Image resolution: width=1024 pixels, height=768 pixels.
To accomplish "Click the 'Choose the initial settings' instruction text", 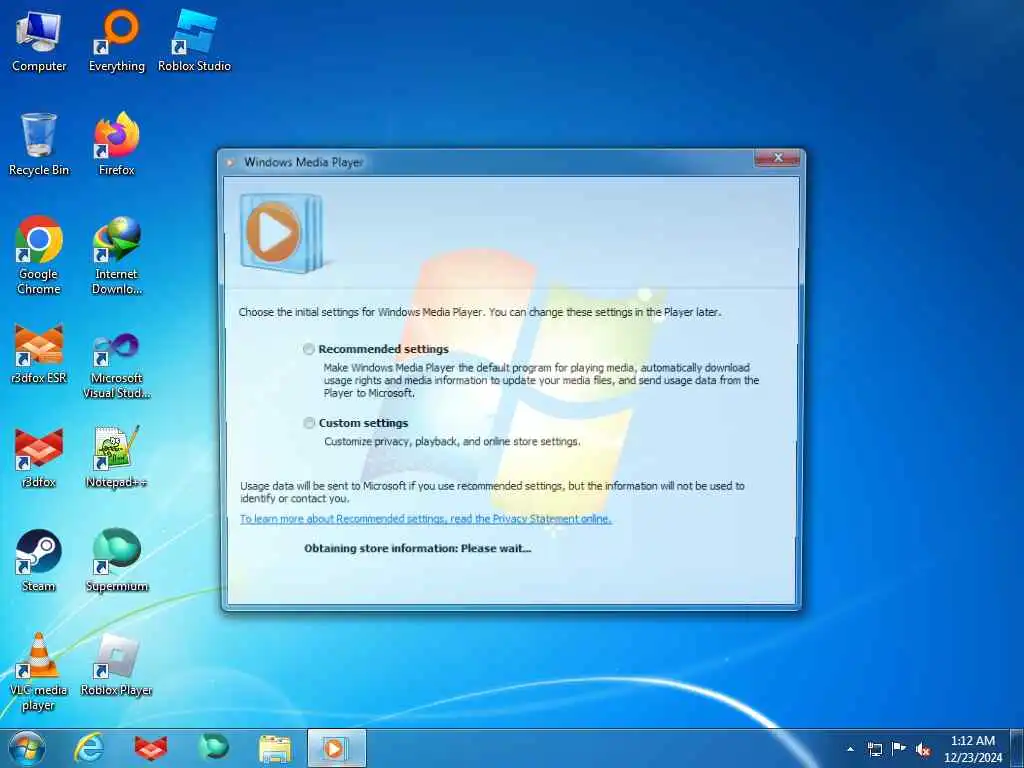I will [x=480, y=312].
